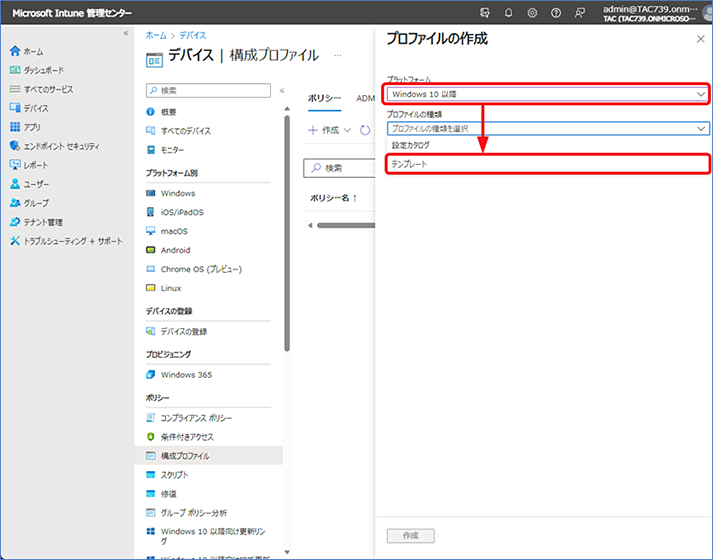Choose テンプレート option
Image resolution: width=713 pixels, height=560 pixels.
547,164
